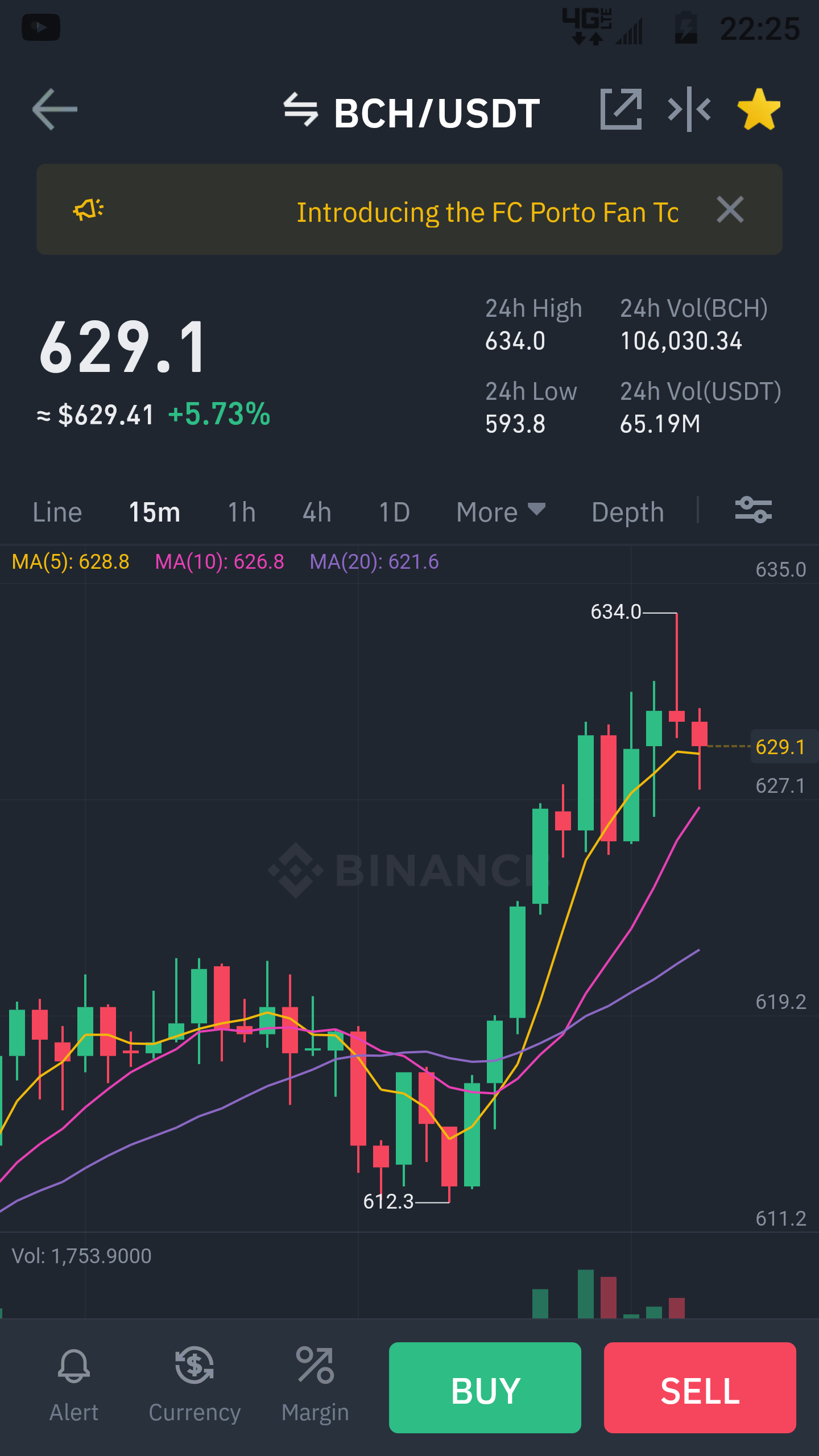The image size is (819, 1456).
Task: Open chart indicator settings icon
Action: click(753, 510)
